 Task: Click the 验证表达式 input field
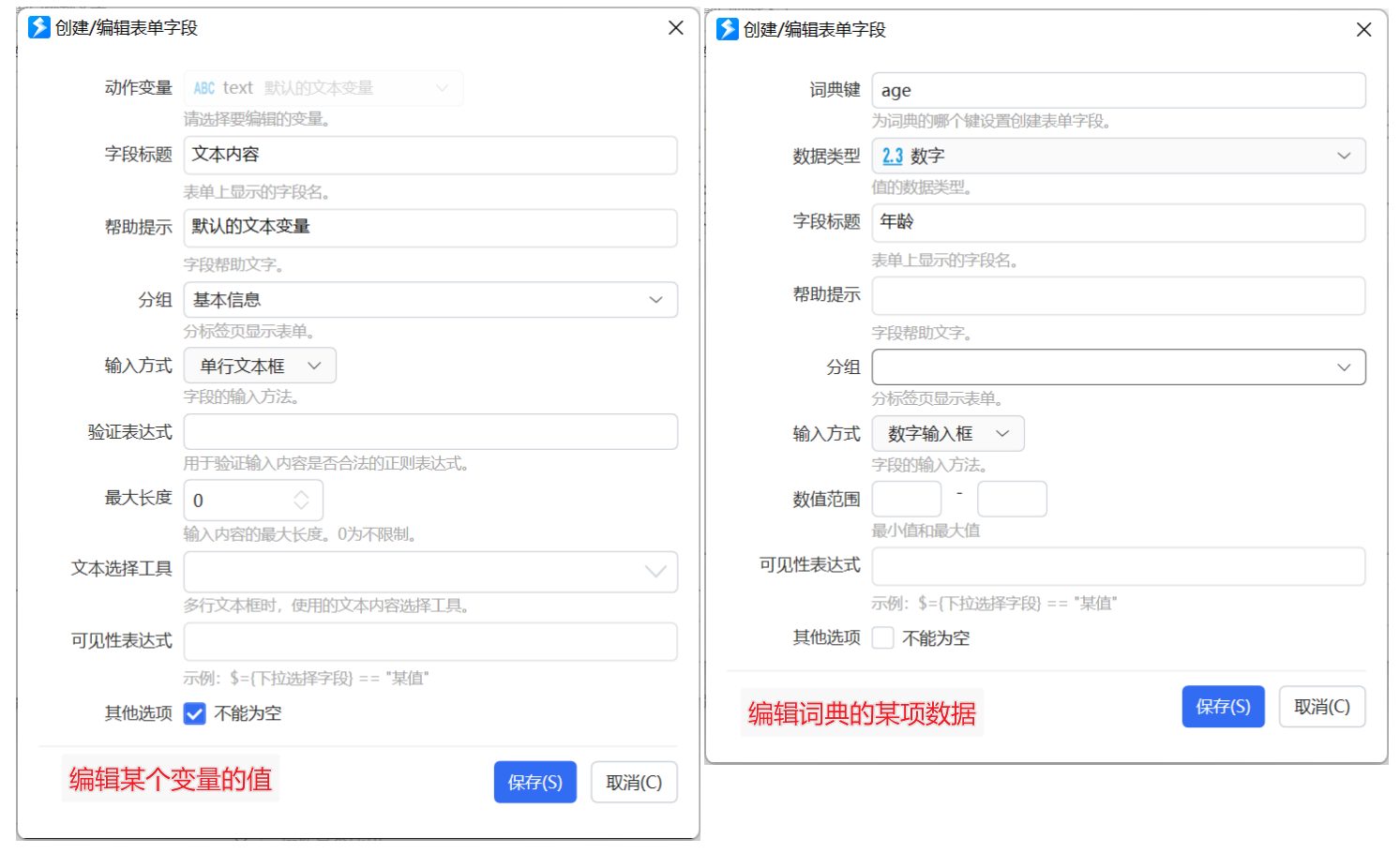430,431
